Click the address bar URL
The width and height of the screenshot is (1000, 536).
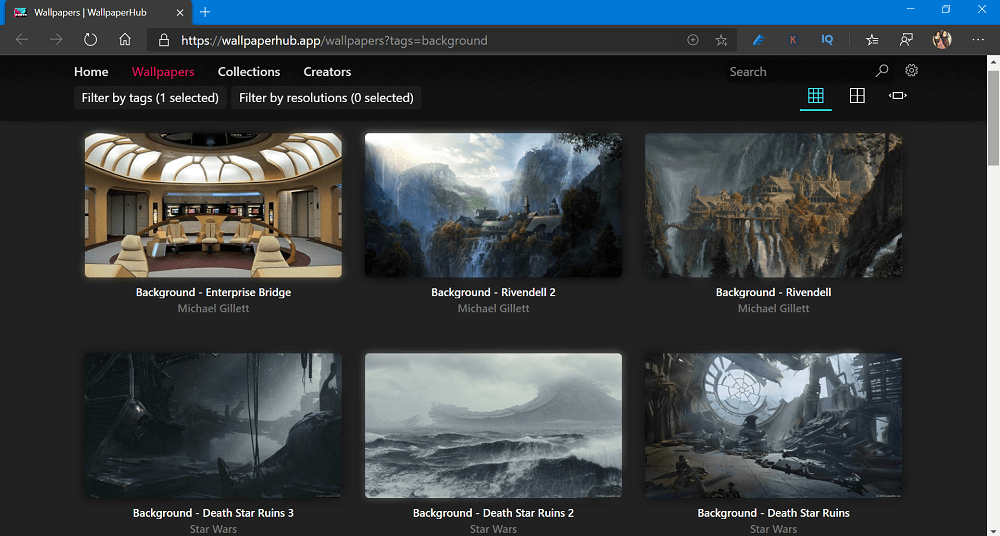334,40
